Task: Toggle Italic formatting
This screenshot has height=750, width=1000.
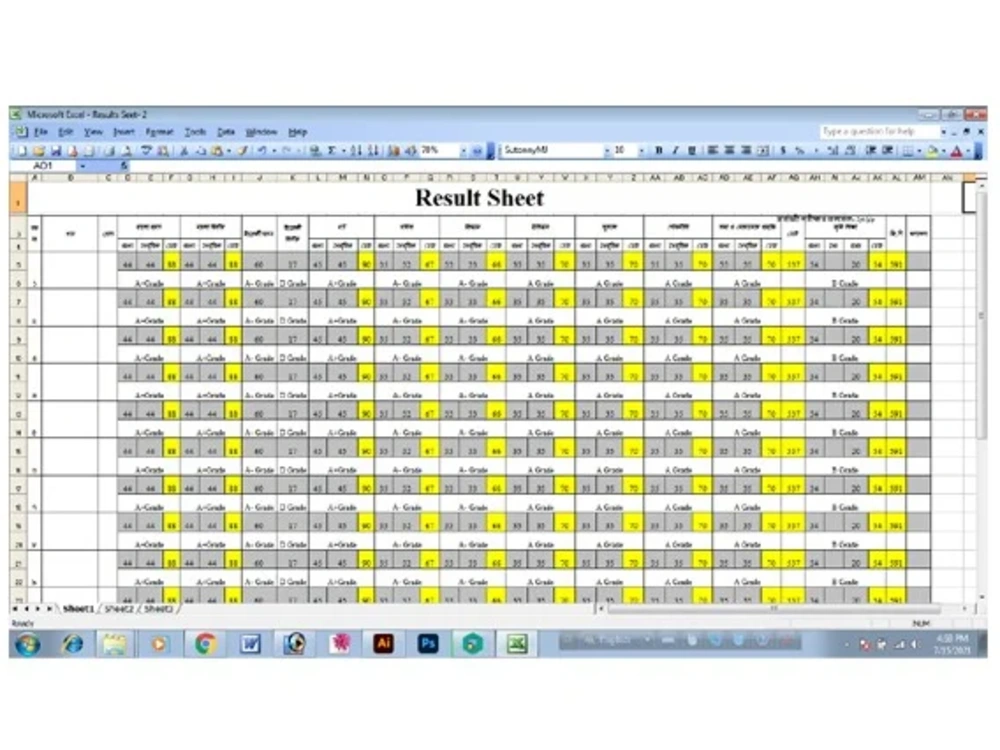Action: [675, 151]
